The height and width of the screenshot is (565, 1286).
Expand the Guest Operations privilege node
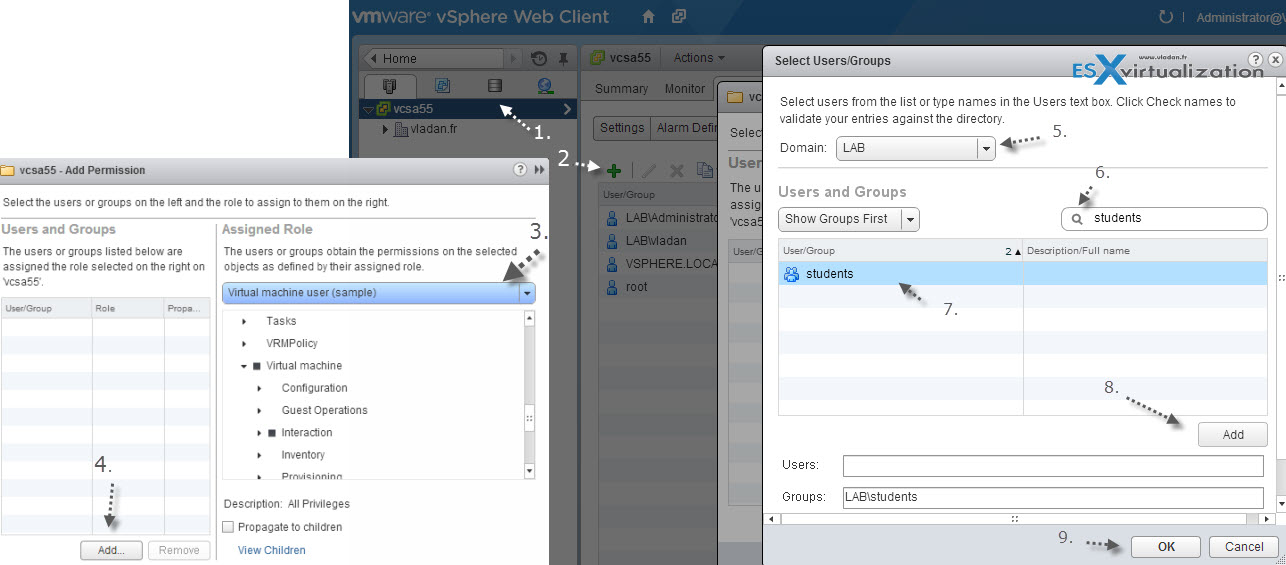[x=260, y=410]
